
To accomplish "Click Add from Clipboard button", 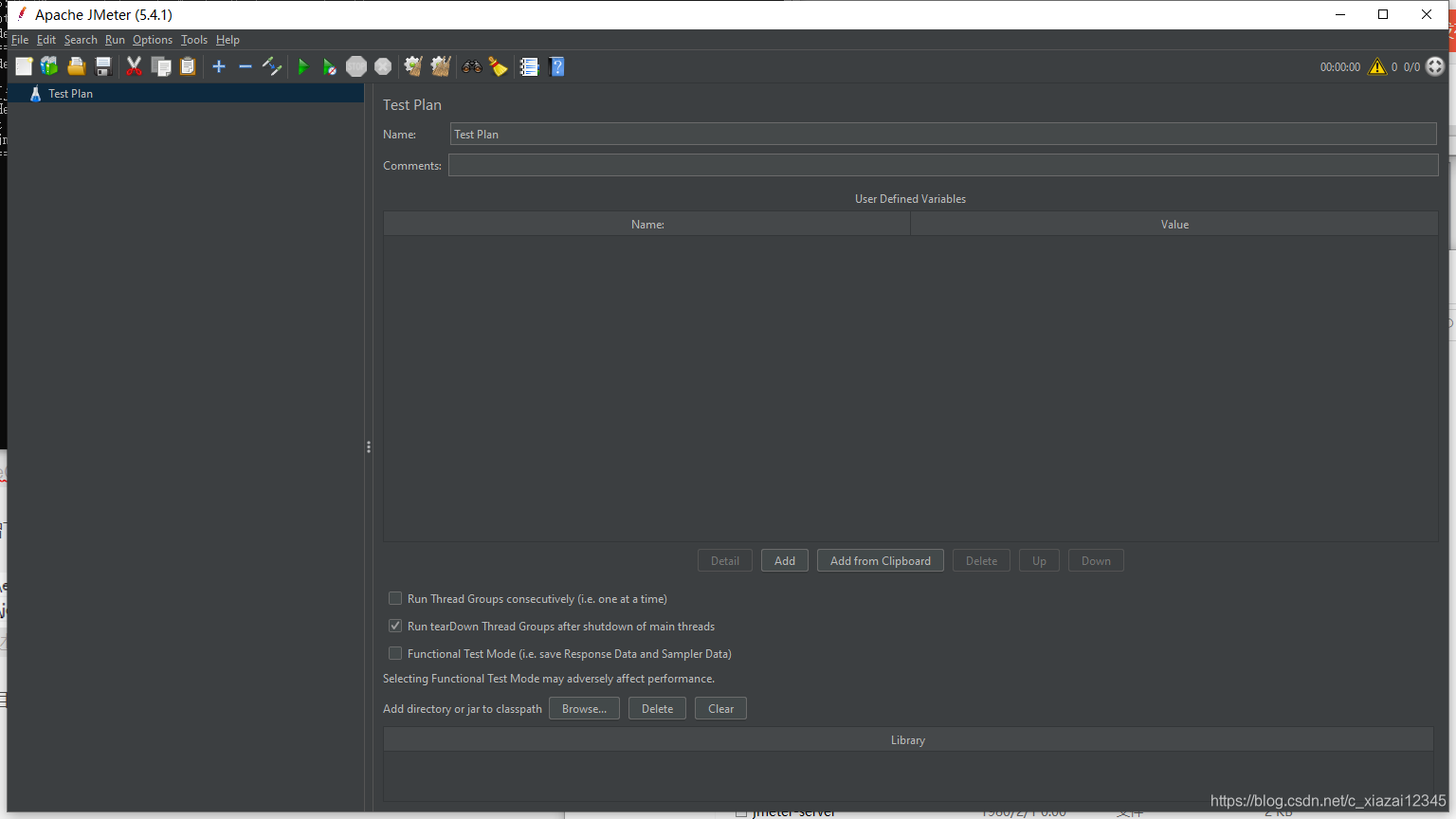I will click(x=881, y=560).
